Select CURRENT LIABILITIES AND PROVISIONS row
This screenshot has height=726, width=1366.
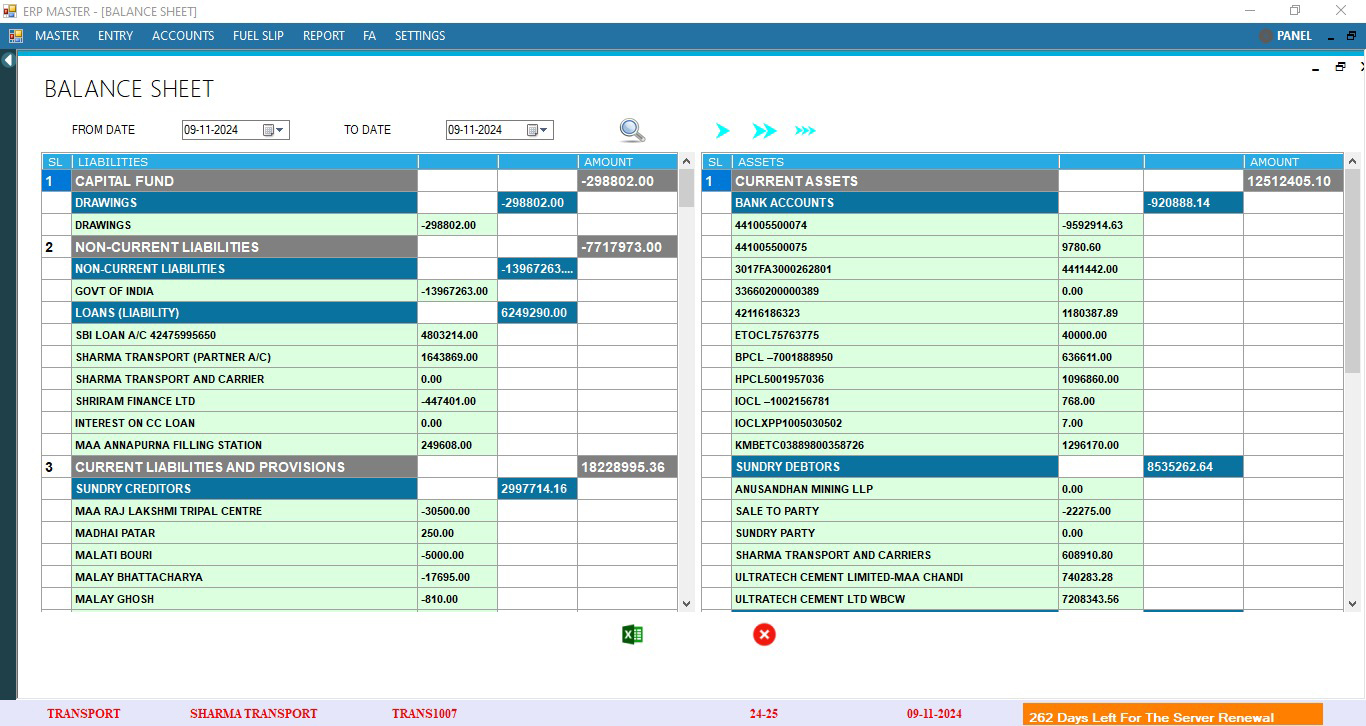point(359,467)
